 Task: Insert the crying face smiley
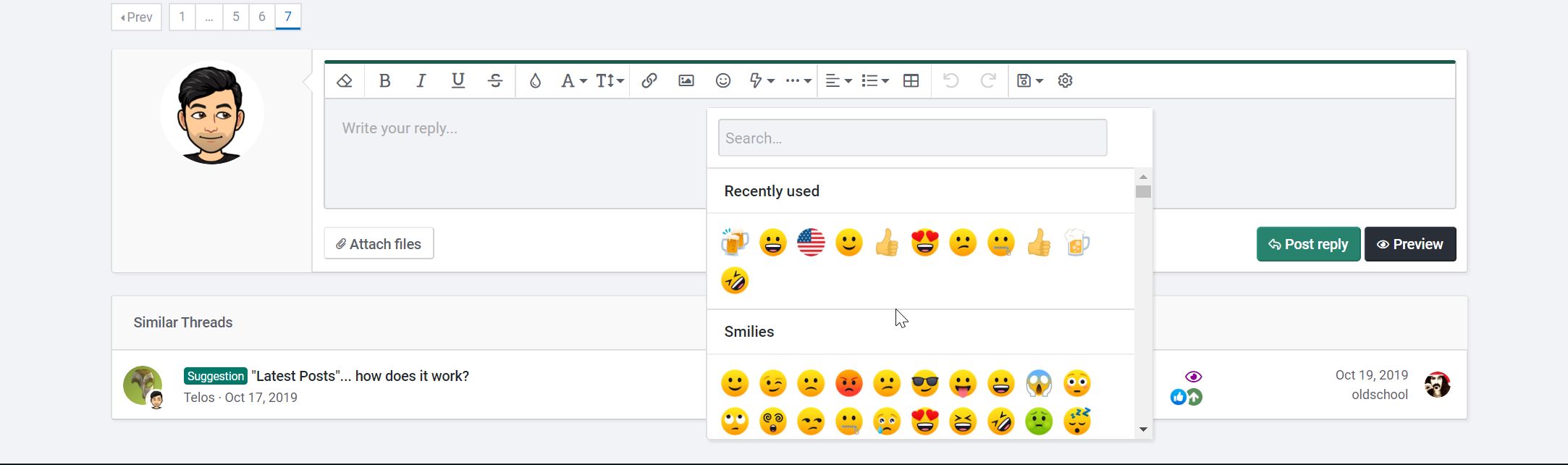[x=887, y=422]
